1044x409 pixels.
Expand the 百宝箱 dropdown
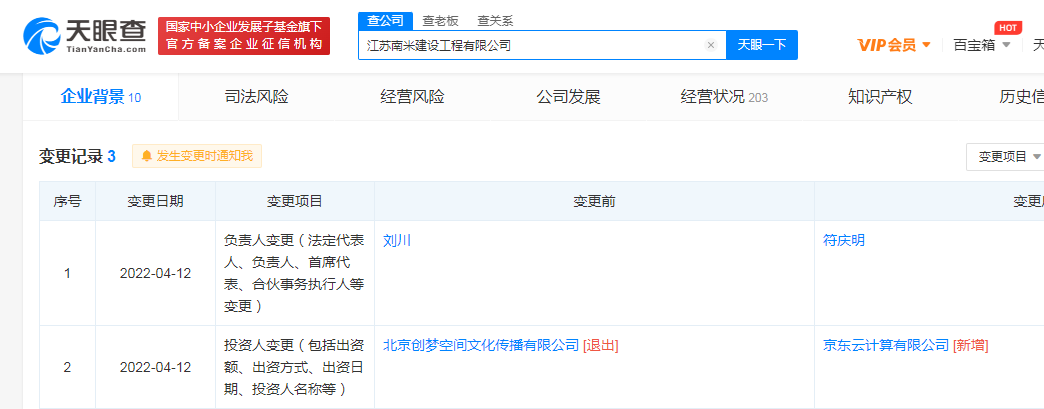982,45
